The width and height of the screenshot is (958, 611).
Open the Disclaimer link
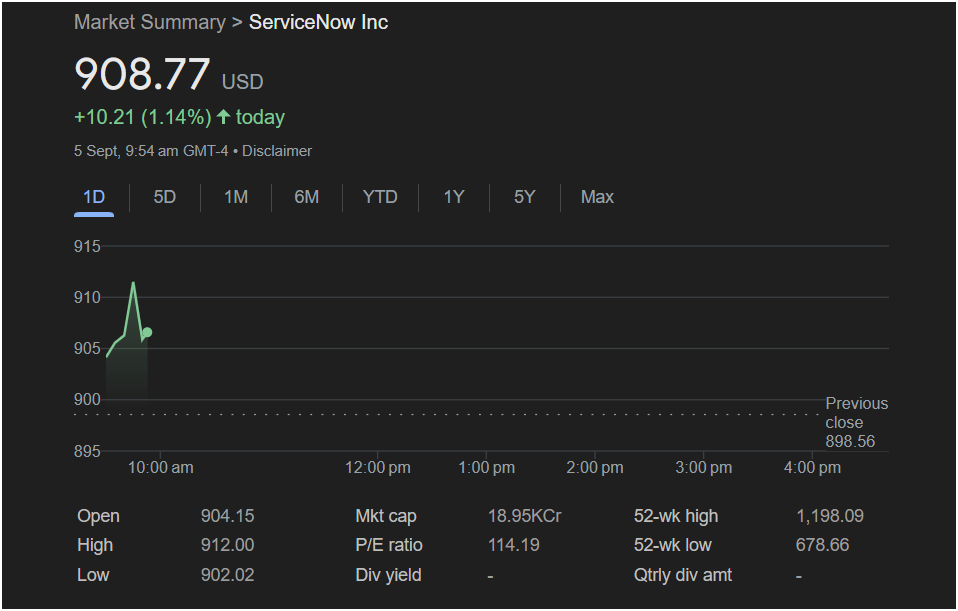tap(277, 151)
